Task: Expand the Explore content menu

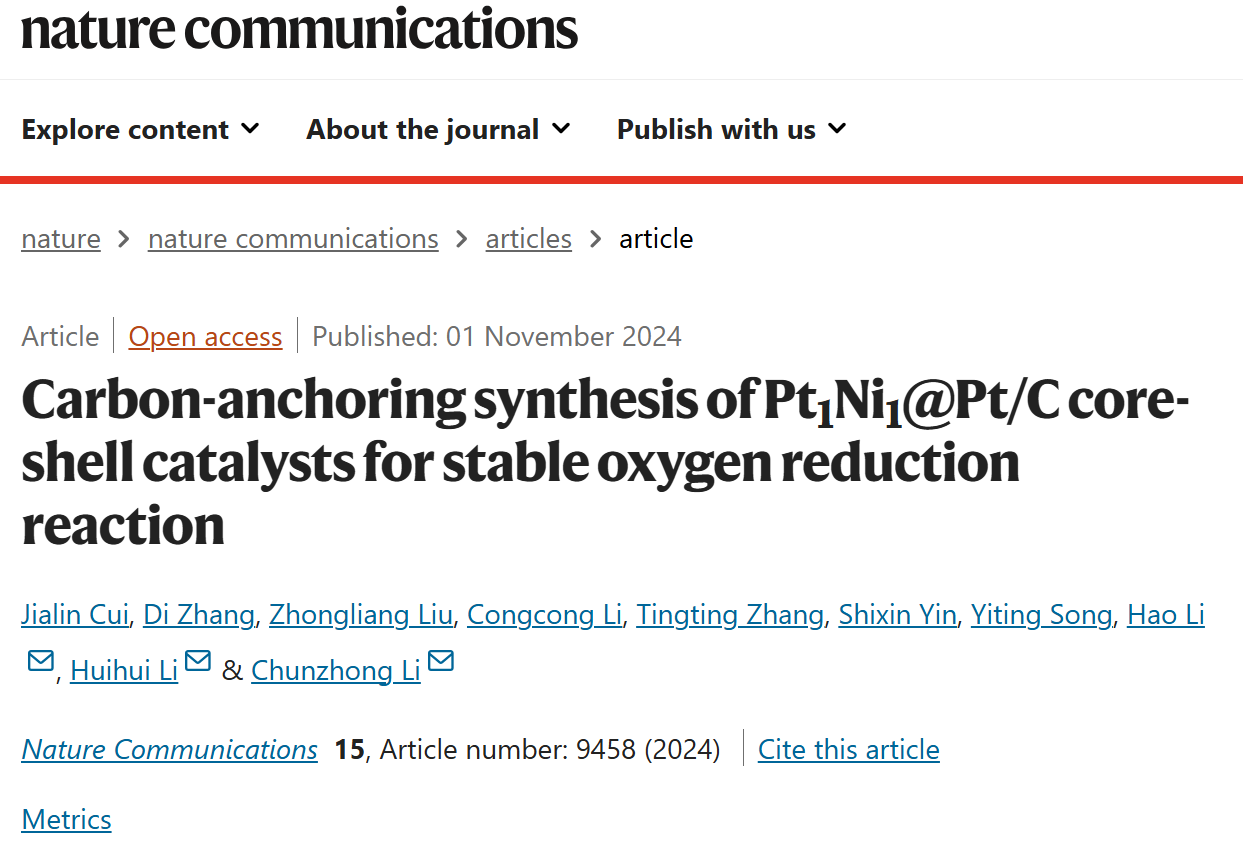Action: (141, 129)
